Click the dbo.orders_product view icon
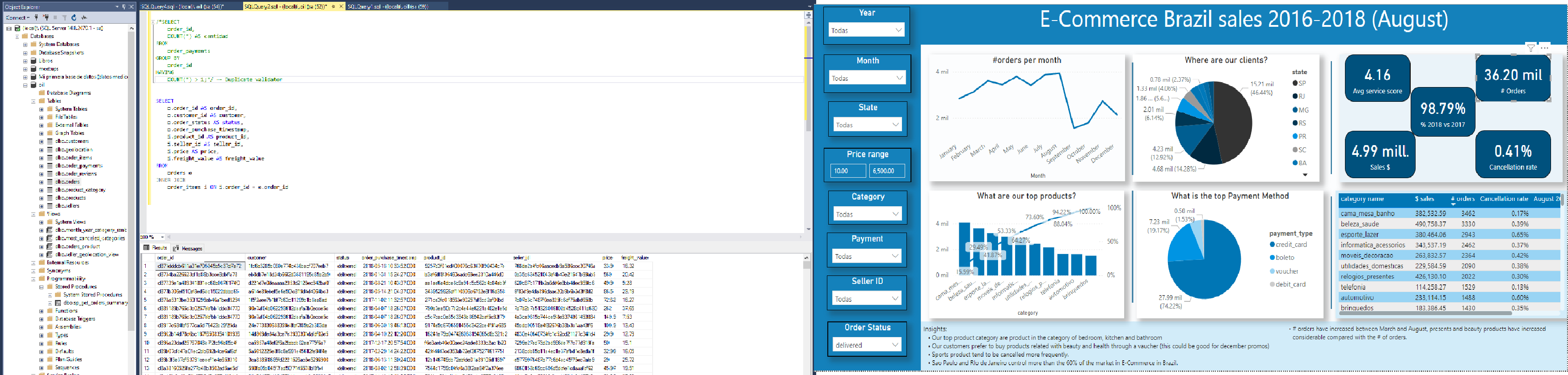 point(51,246)
